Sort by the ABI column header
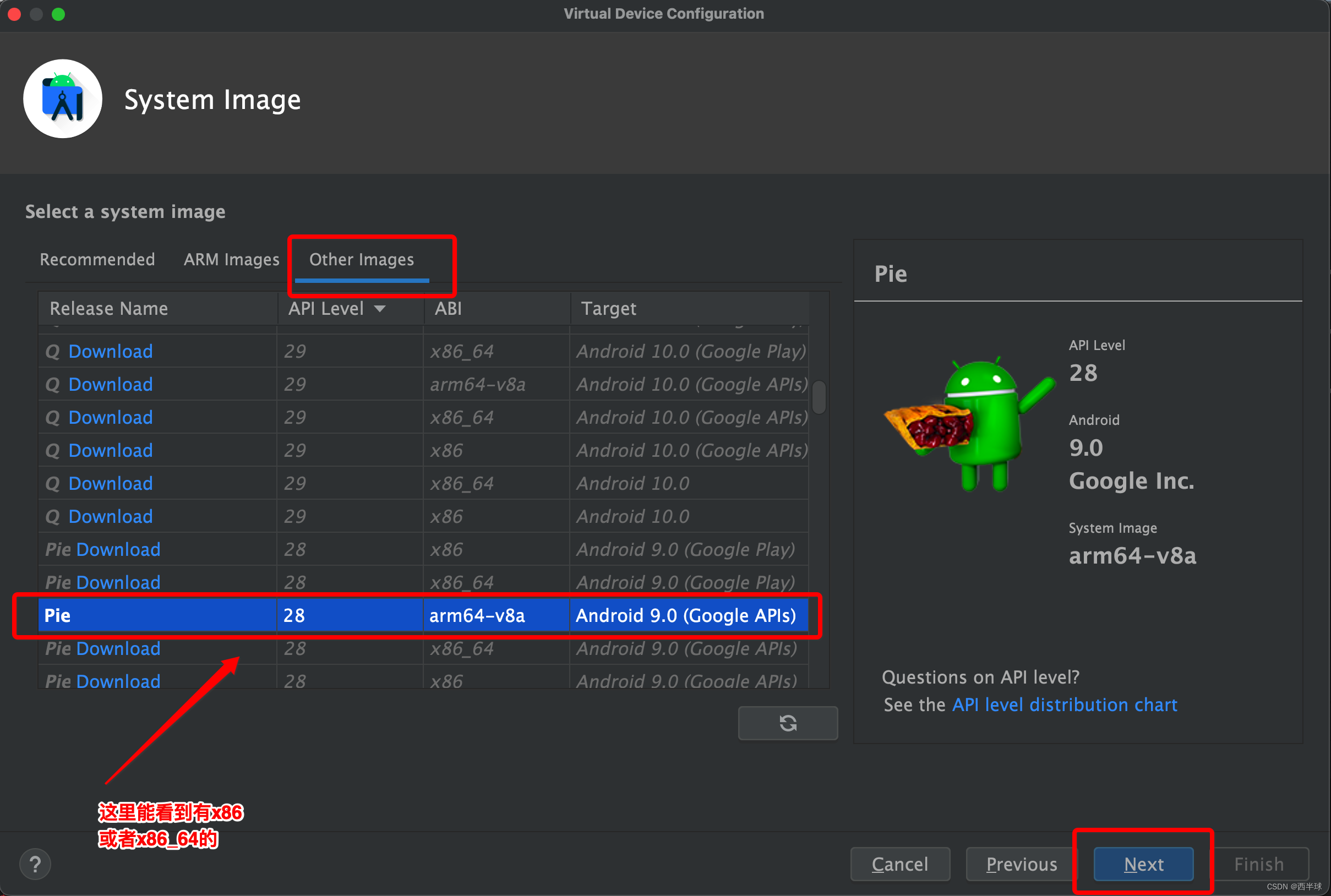 click(x=448, y=309)
